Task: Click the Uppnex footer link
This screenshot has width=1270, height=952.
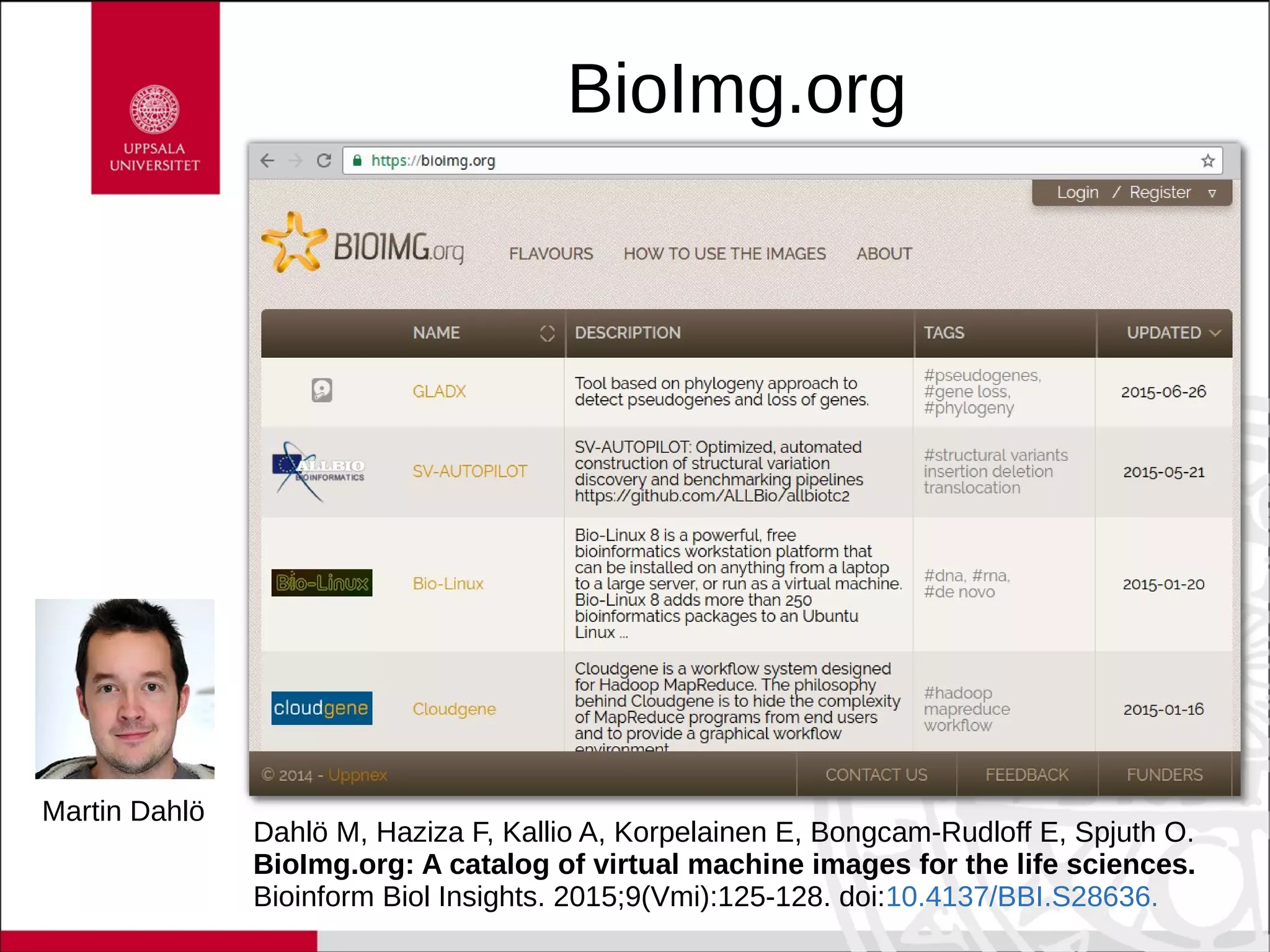Action: 357,775
